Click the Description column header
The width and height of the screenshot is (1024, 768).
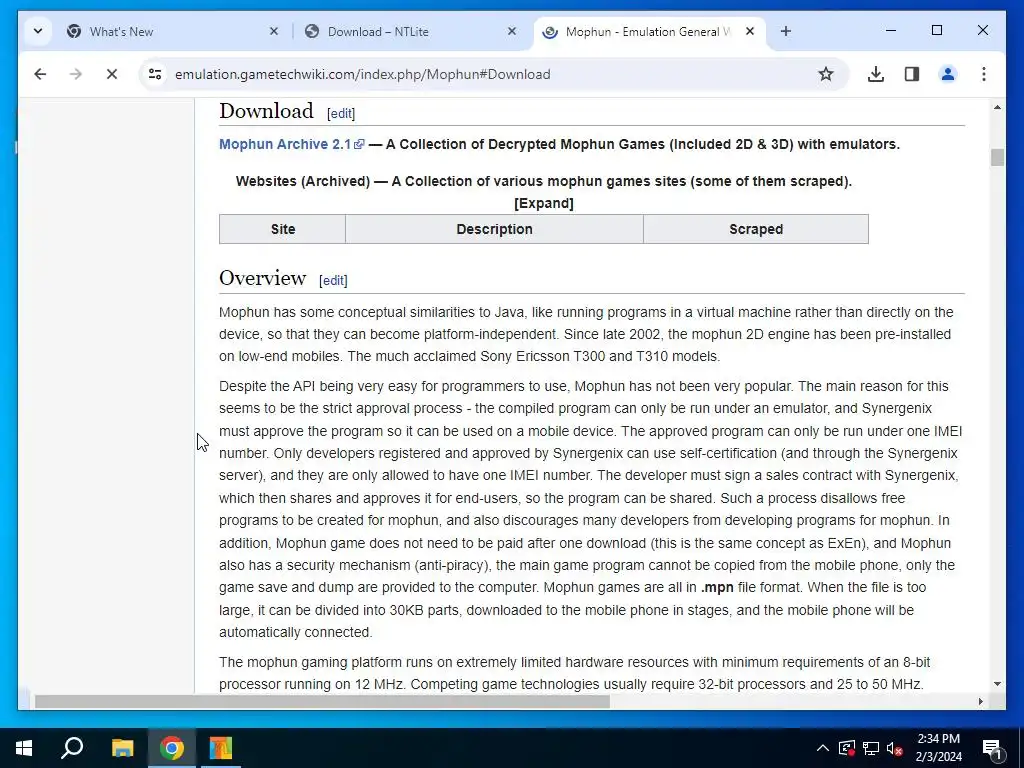click(494, 229)
